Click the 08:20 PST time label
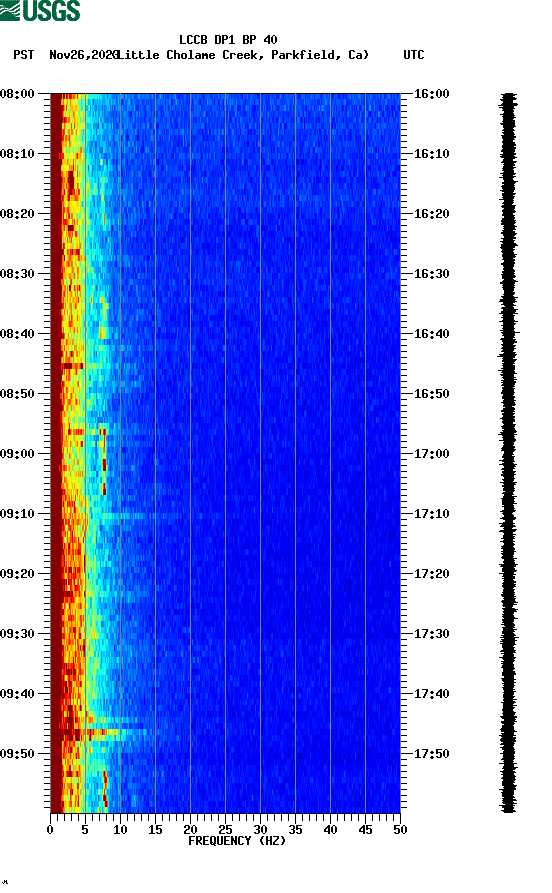This screenshot has width=552, height=893. 18,214
